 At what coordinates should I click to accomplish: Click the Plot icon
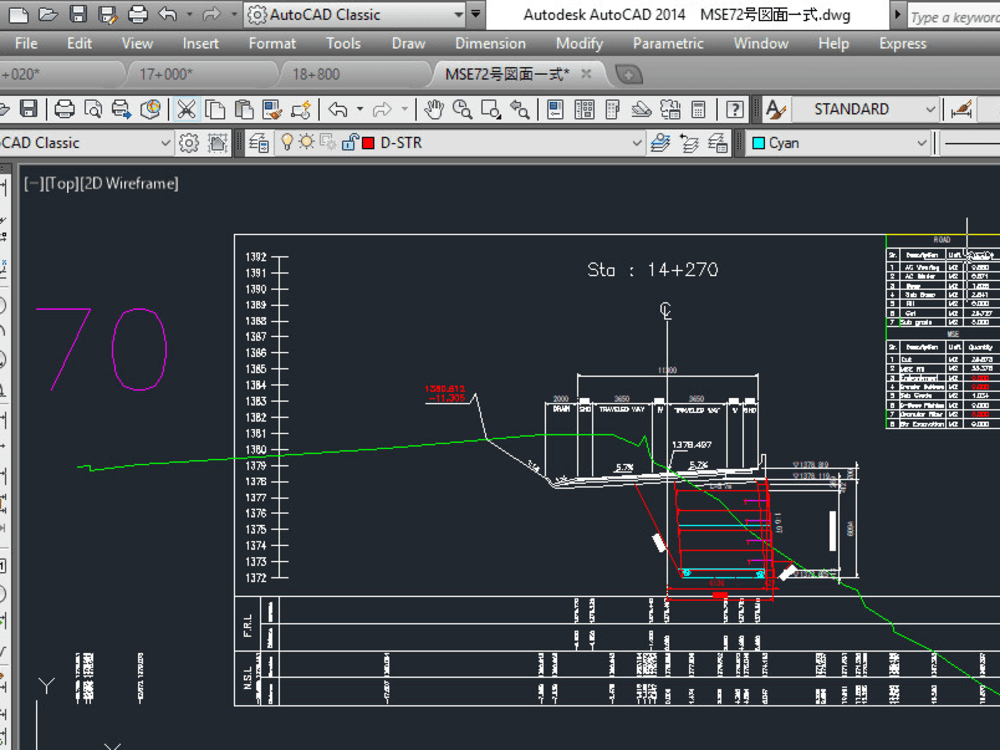pyautogui.click(x=65, y=109)
